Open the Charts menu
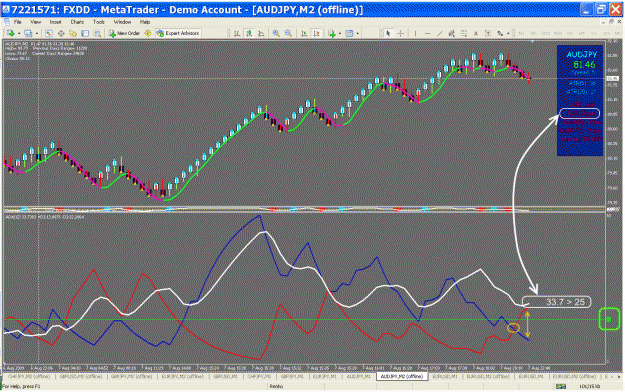This screenshot has height=392, width=625. (77, 22)
